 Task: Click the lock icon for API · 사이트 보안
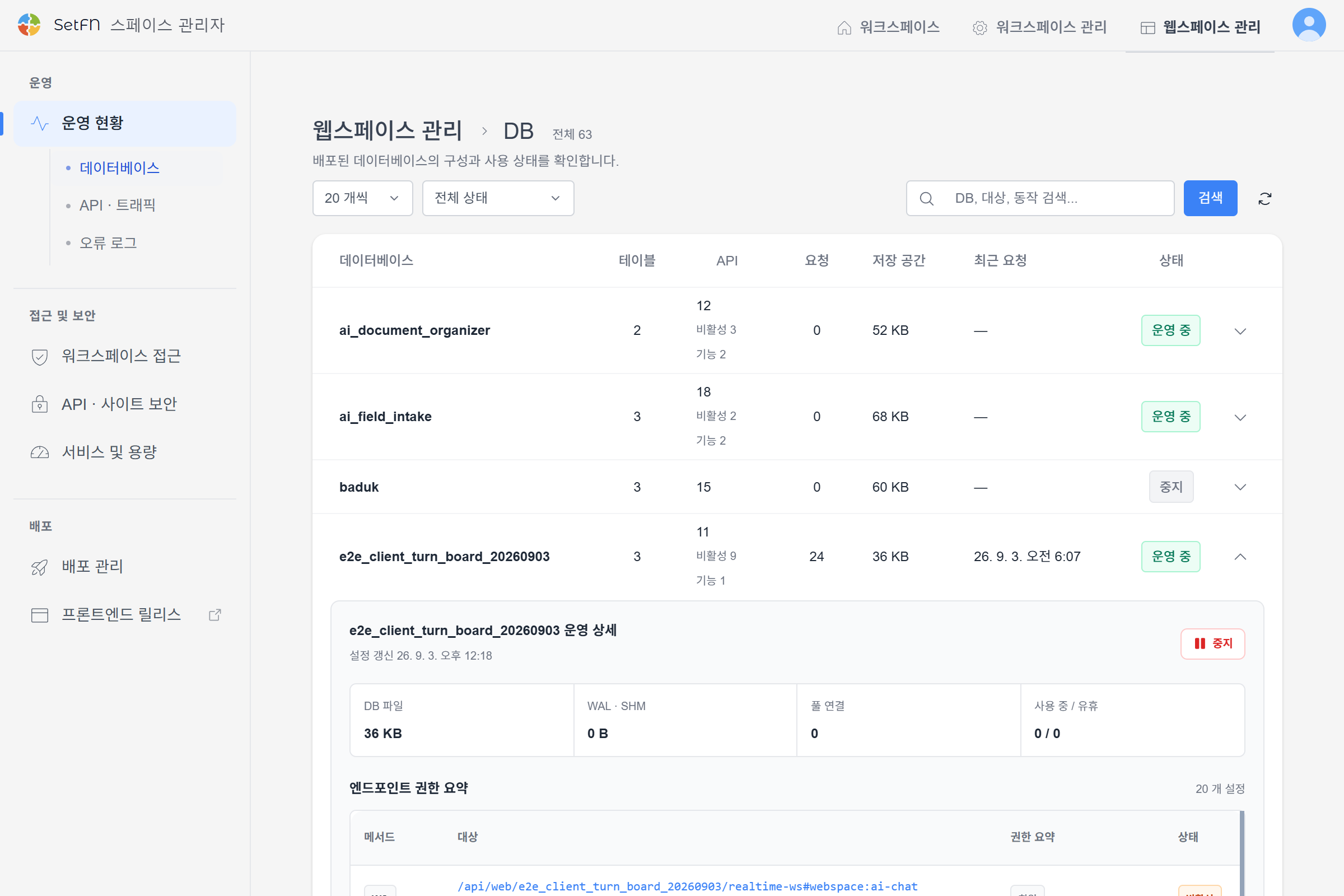point(39,404)
